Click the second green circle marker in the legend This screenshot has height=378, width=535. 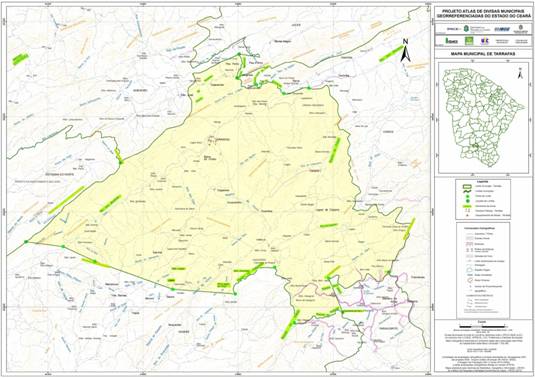click(468, 201)
